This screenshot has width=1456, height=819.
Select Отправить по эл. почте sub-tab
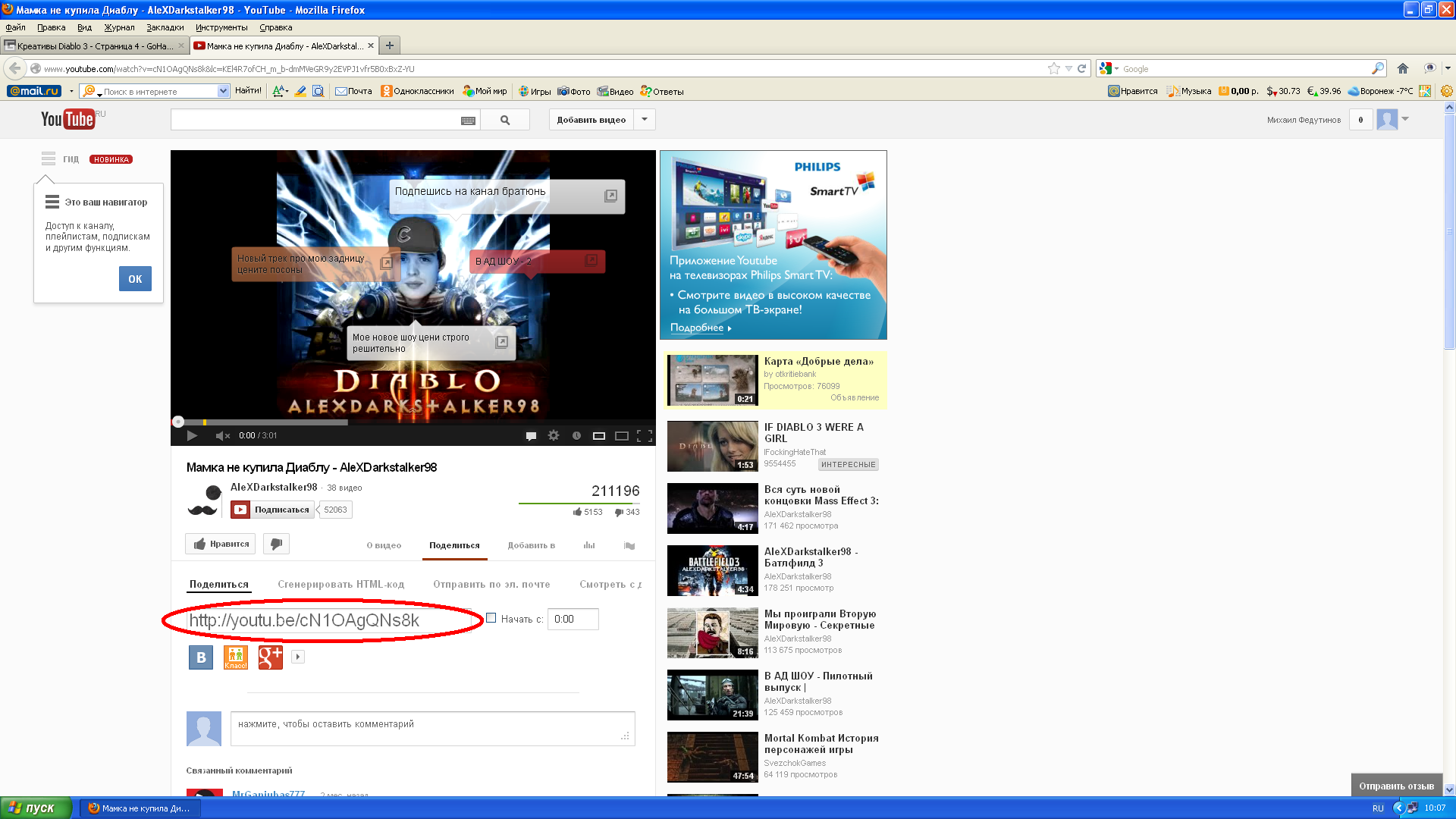pyautogui.click(x=491, y=584)
